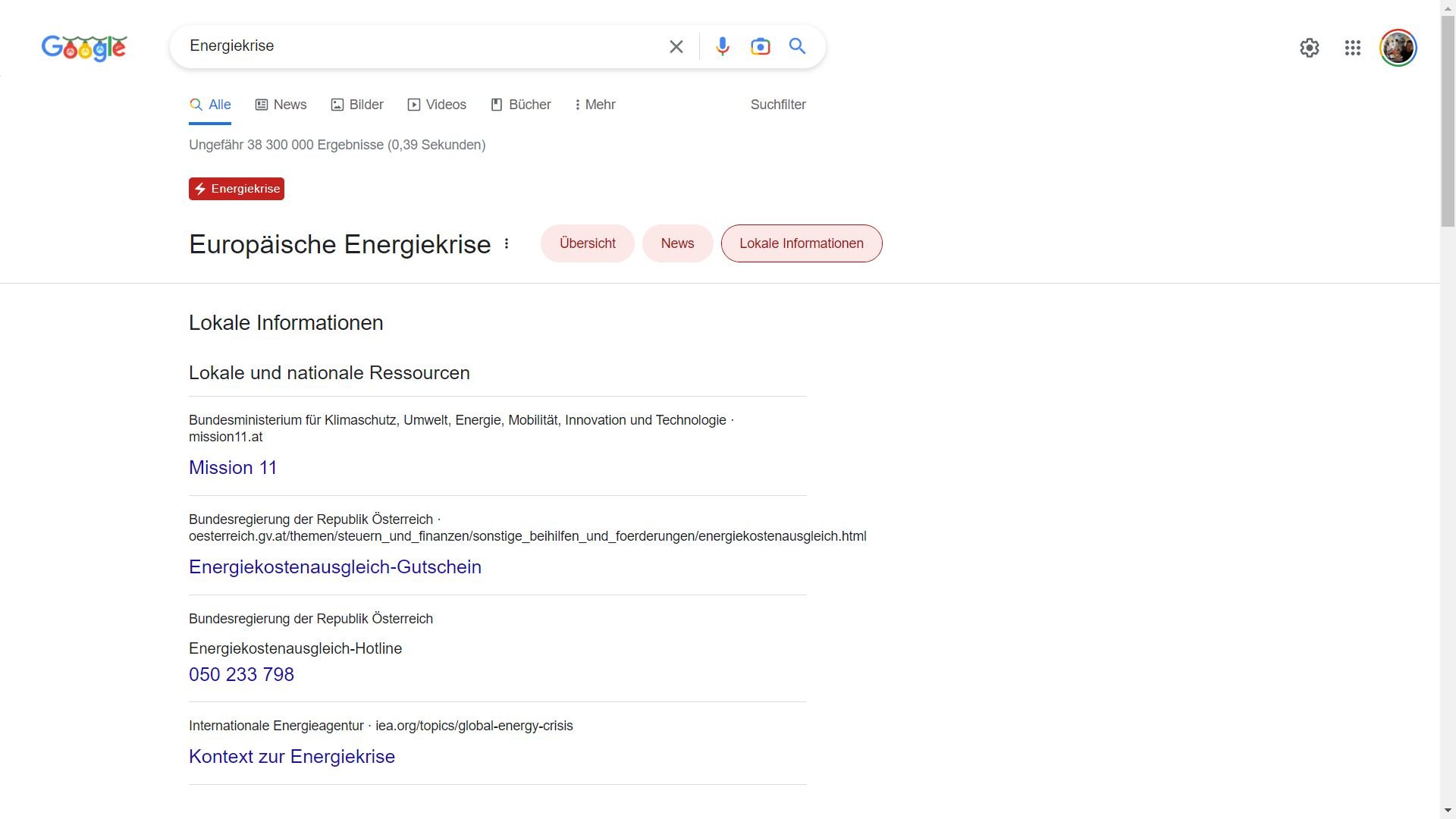Open Google Lens camera image search
This screenshot has height=819, width=1456.
[x=760, y=47]
